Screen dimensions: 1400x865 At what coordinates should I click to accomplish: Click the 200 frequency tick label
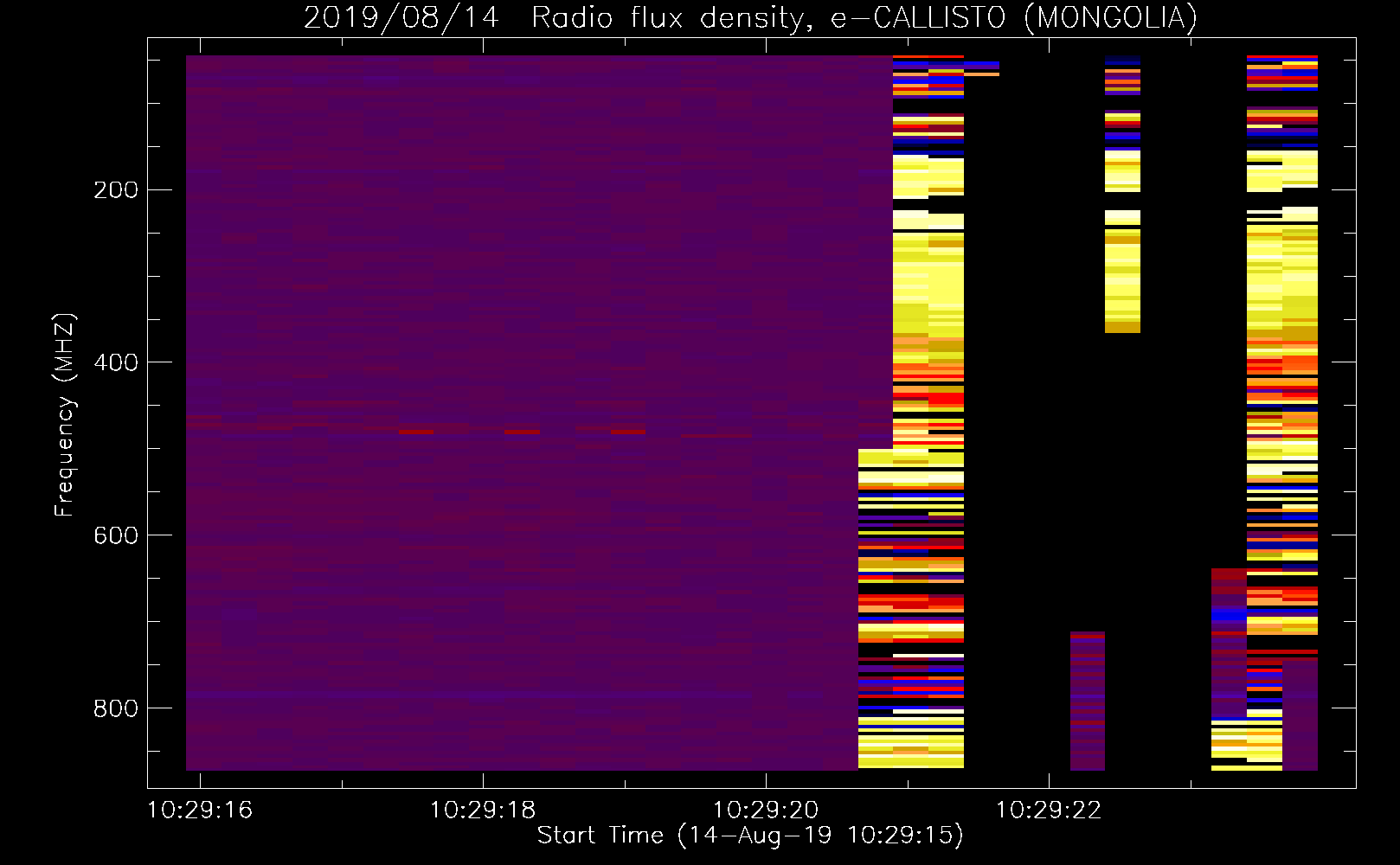(116, 189)
